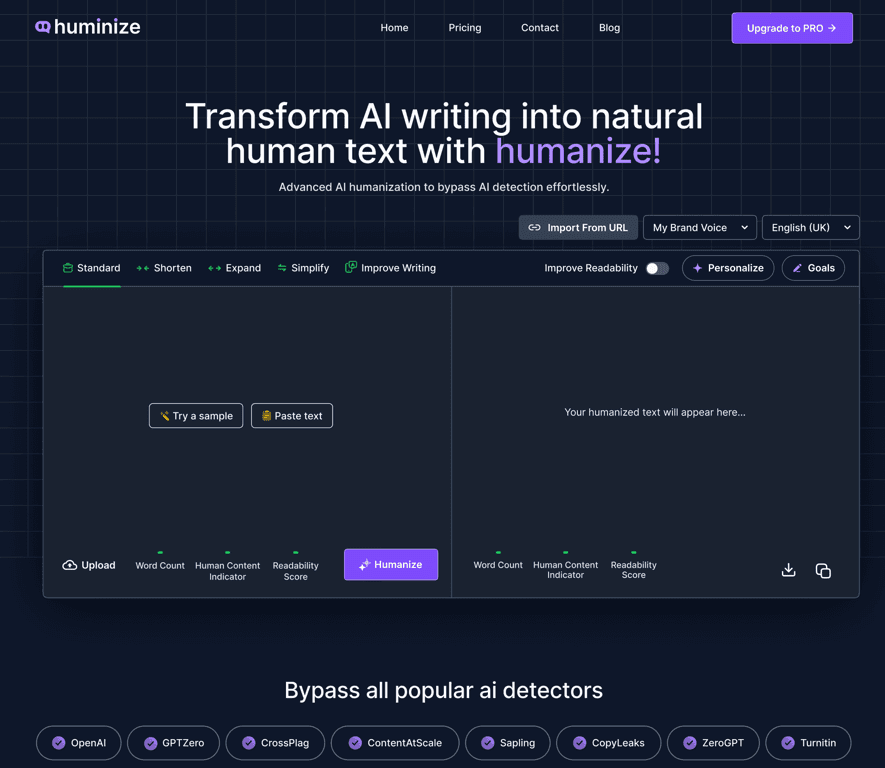Screen dimensions: 885x768
Task: Click the Try a sample button
Action: click(195, 415)
